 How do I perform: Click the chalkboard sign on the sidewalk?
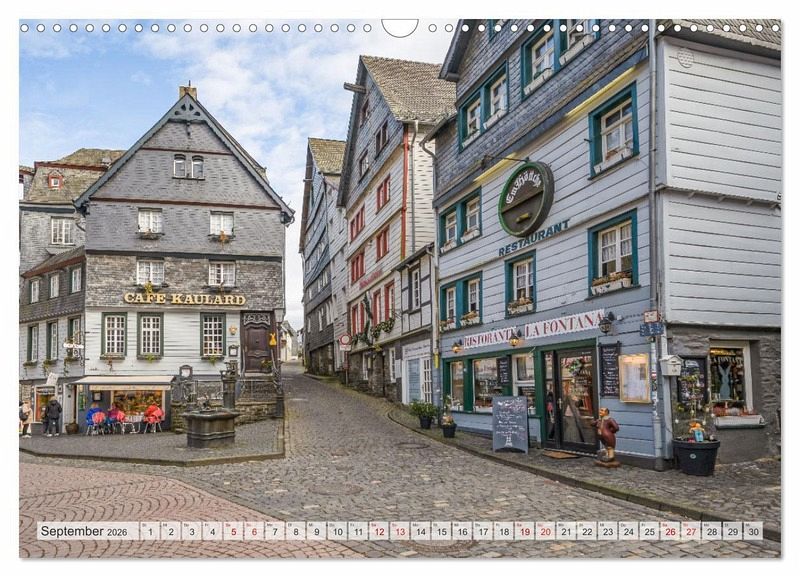[510, 424]
